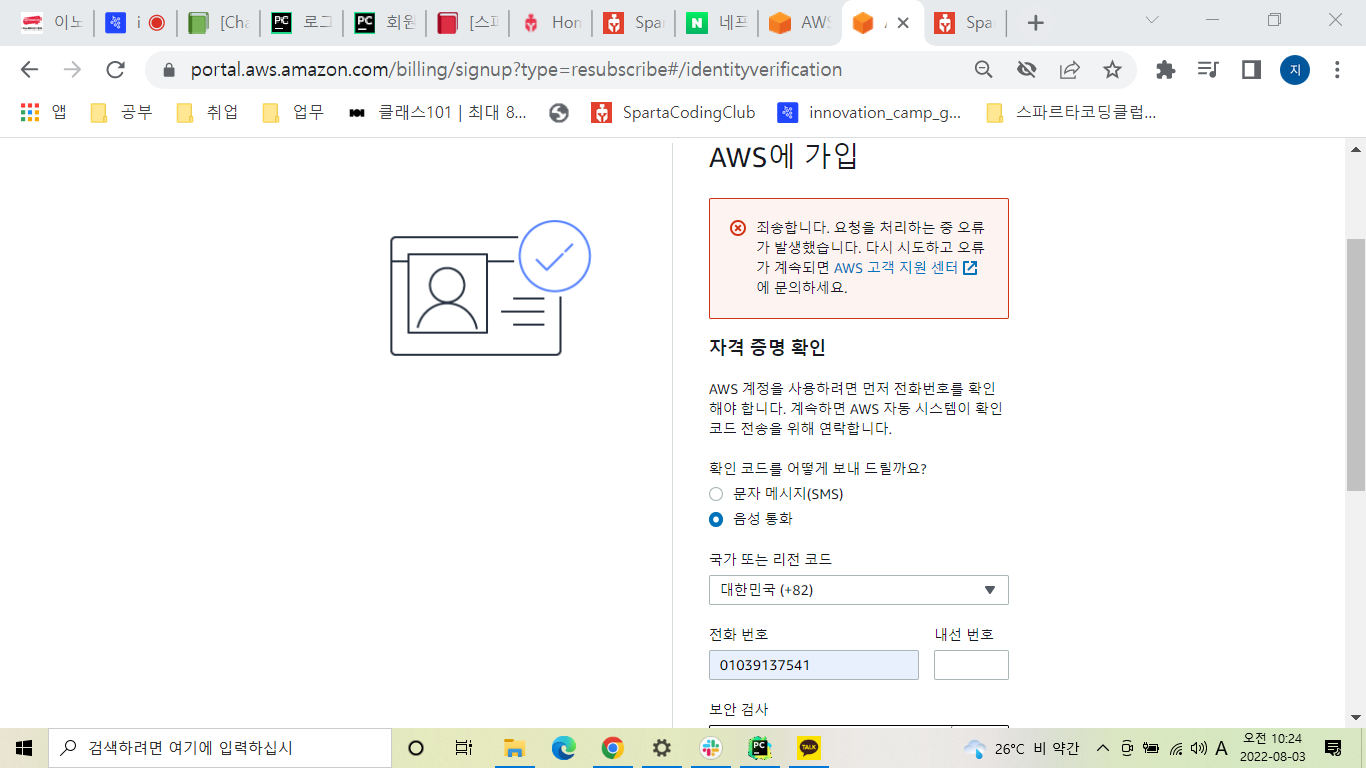Switch to the 로그 PyCharm tab

coord(301,23)
